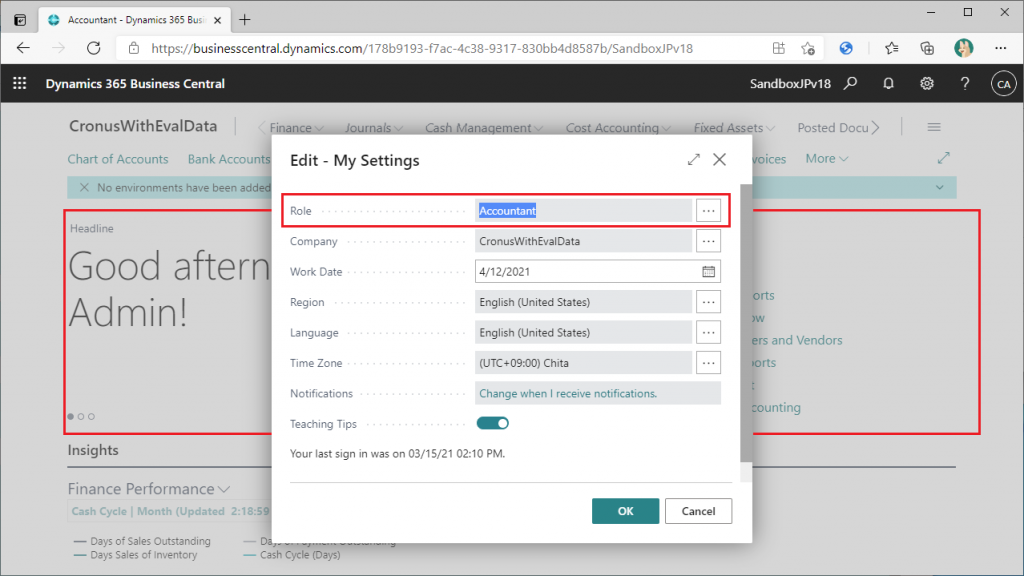Dismiss the environments notification
The image size is (1024, 576).
click(x=84, y=187)
